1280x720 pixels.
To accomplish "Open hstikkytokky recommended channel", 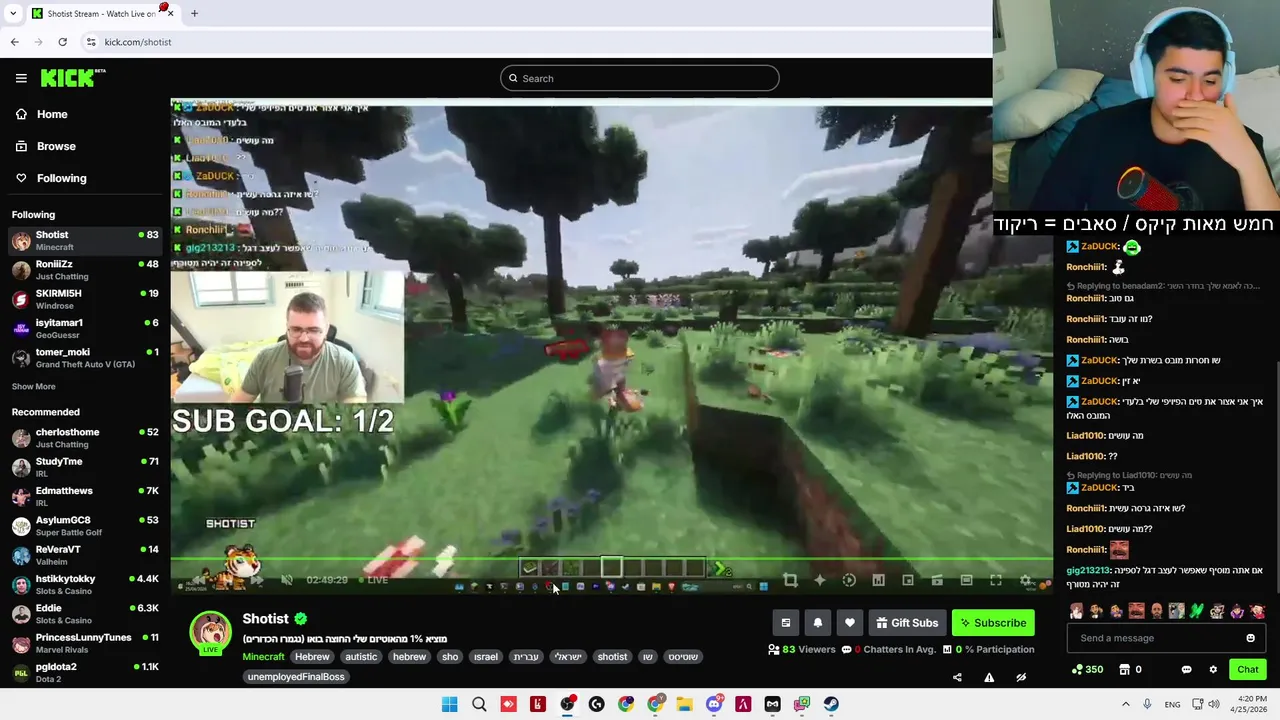I will (85, 584).
